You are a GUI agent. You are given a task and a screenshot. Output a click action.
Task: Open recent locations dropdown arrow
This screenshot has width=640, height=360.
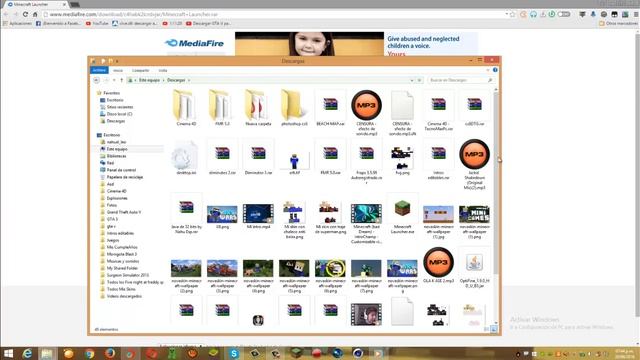coord(114,80)
